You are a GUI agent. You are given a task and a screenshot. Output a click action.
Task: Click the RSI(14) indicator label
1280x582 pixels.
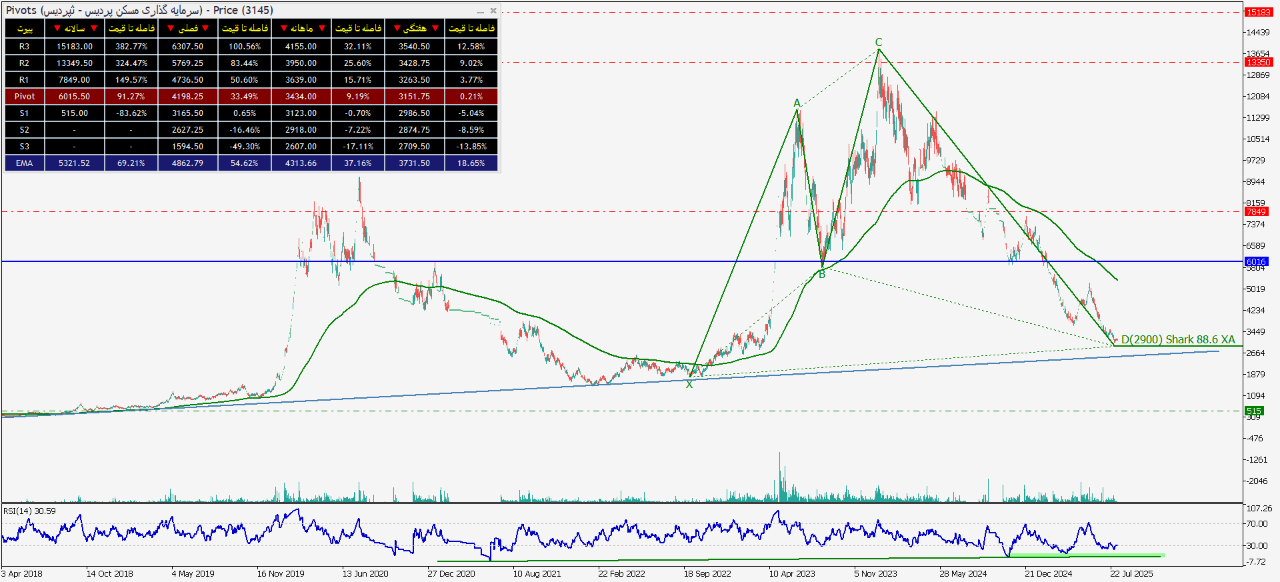point(28,510)
